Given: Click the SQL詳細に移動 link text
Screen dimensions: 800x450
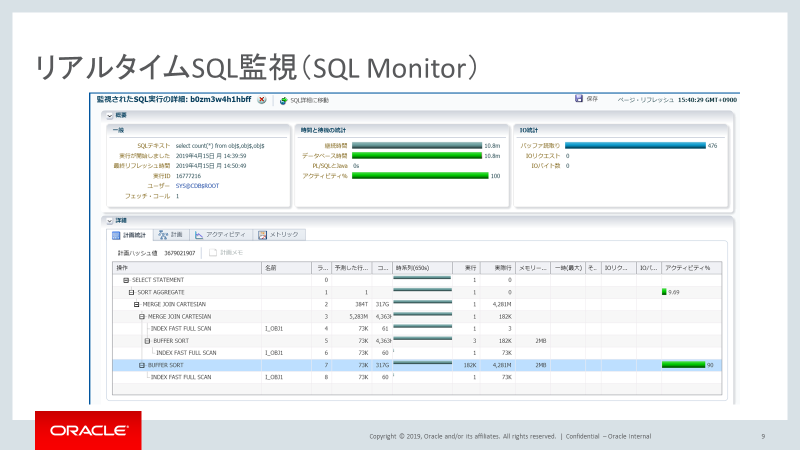Looking at the screenshot, I should pos(310,101).
